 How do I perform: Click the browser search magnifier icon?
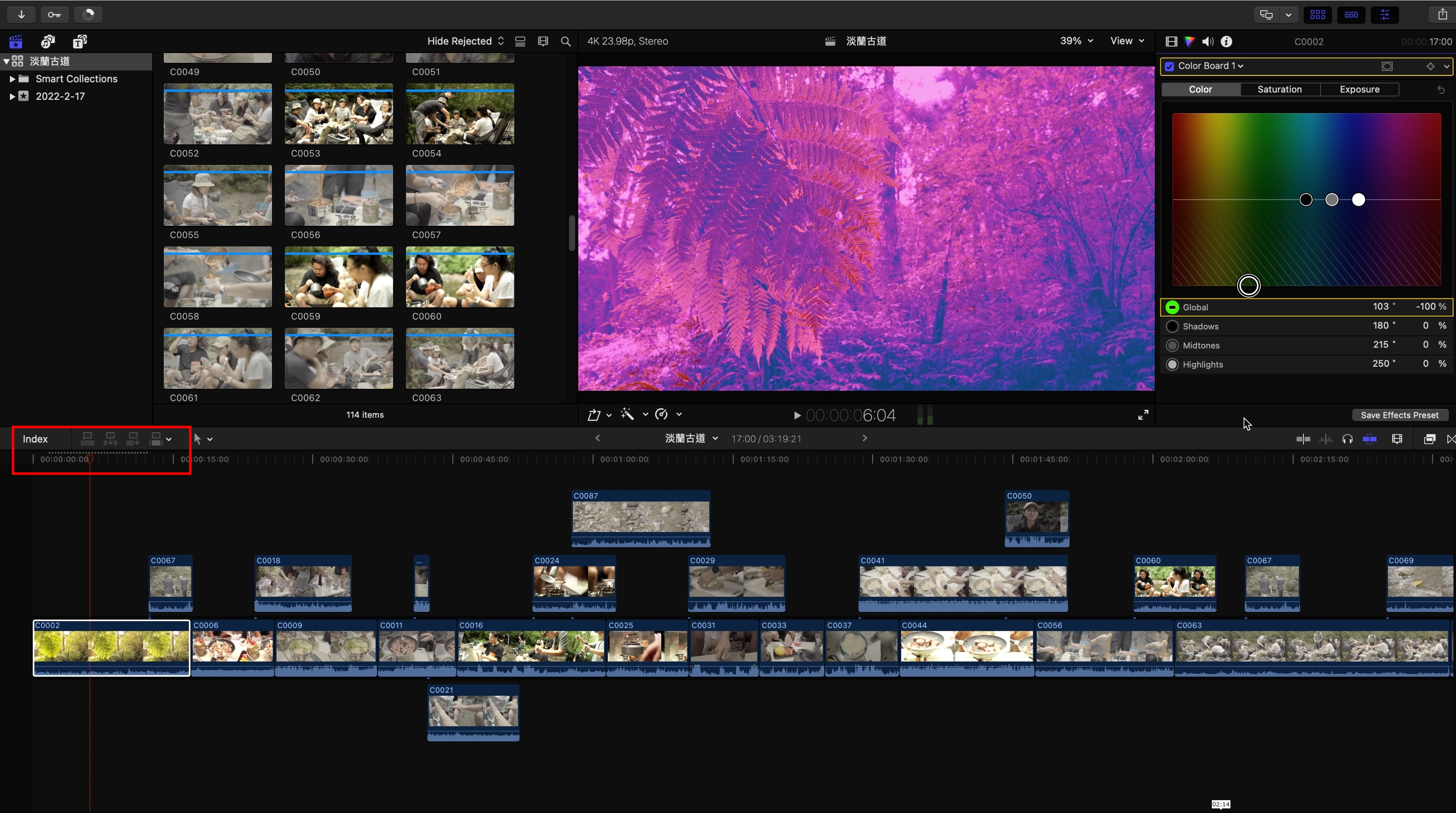[x=565, y=41]
